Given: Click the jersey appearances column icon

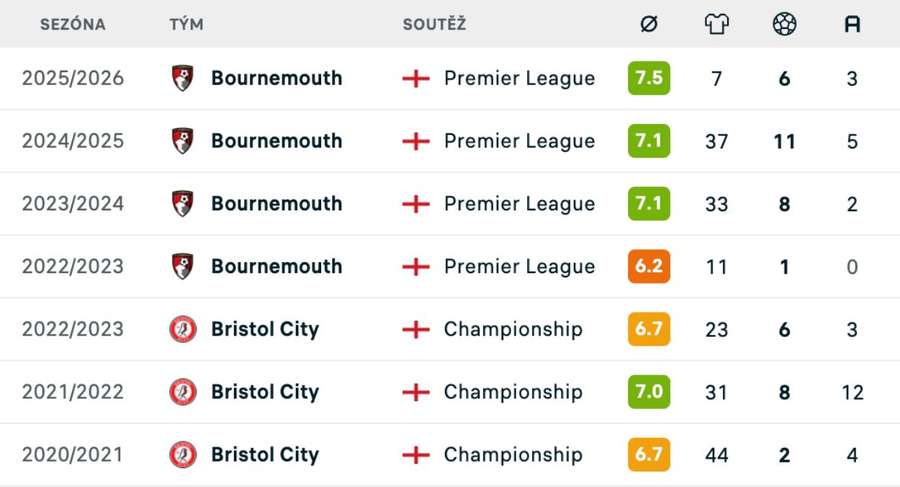Looking at the screenshot, I should point(717,24).
